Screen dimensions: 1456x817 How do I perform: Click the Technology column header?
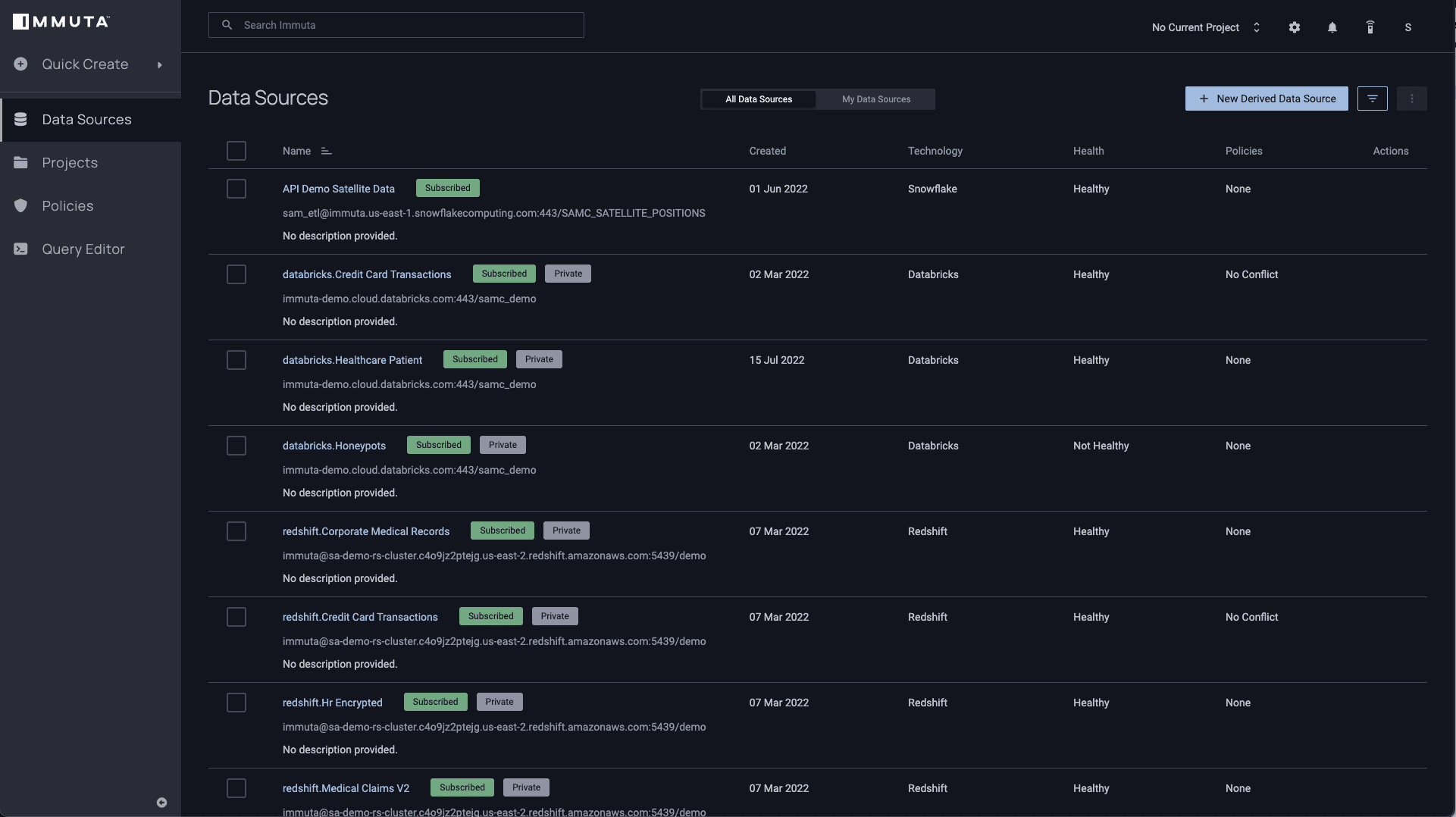(935, 151)
